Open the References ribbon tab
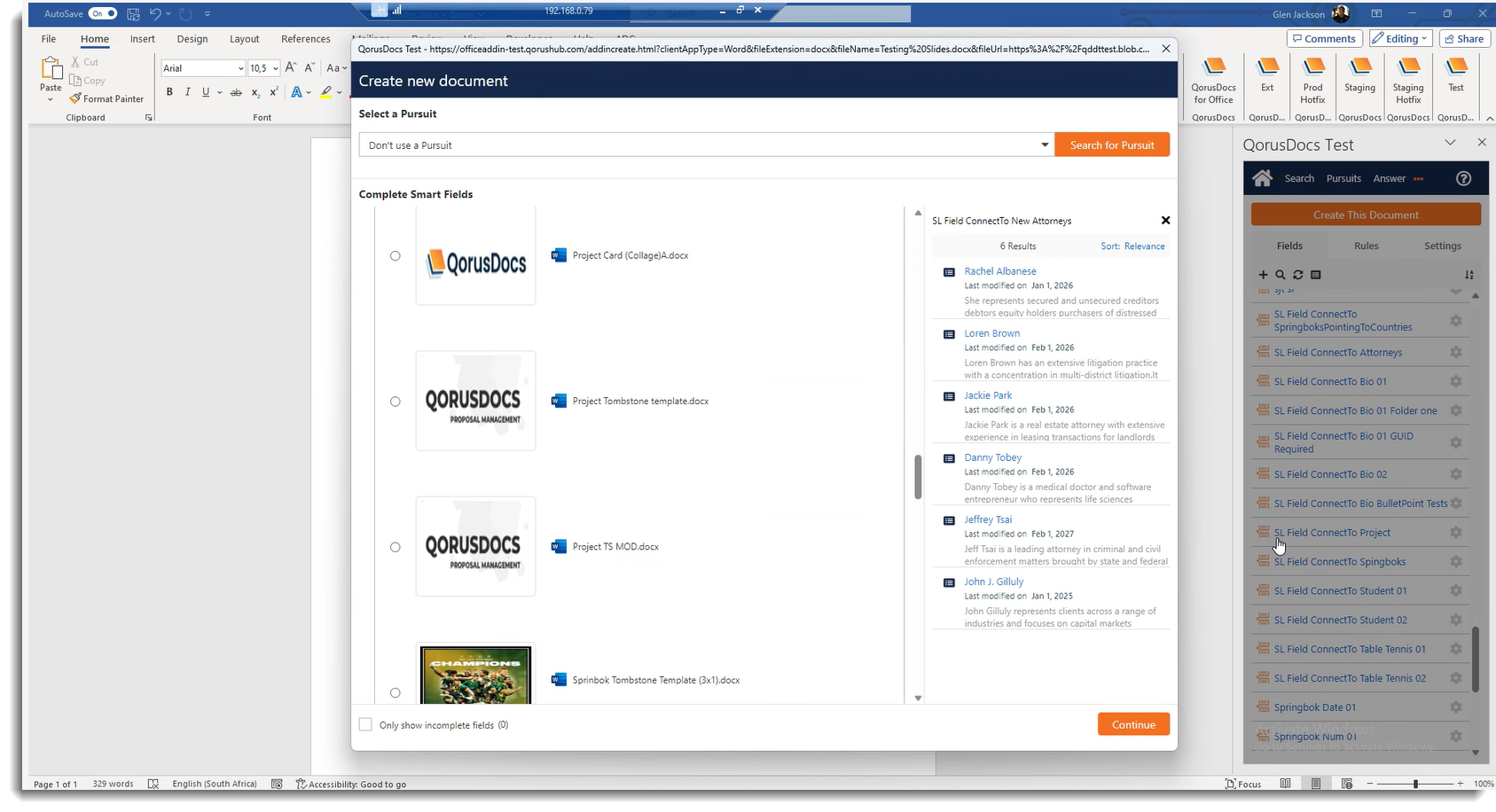The width and height of the screenshot is (1496, 812). click(x=305, y=39)
